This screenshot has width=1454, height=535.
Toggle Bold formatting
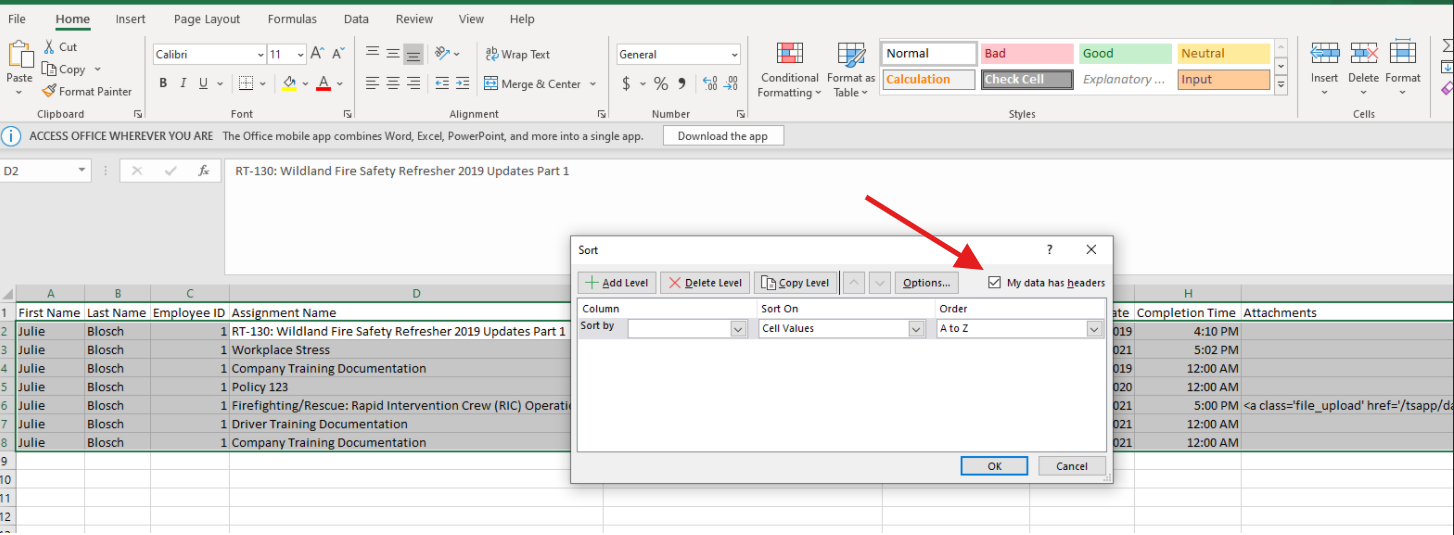point(163,84)
